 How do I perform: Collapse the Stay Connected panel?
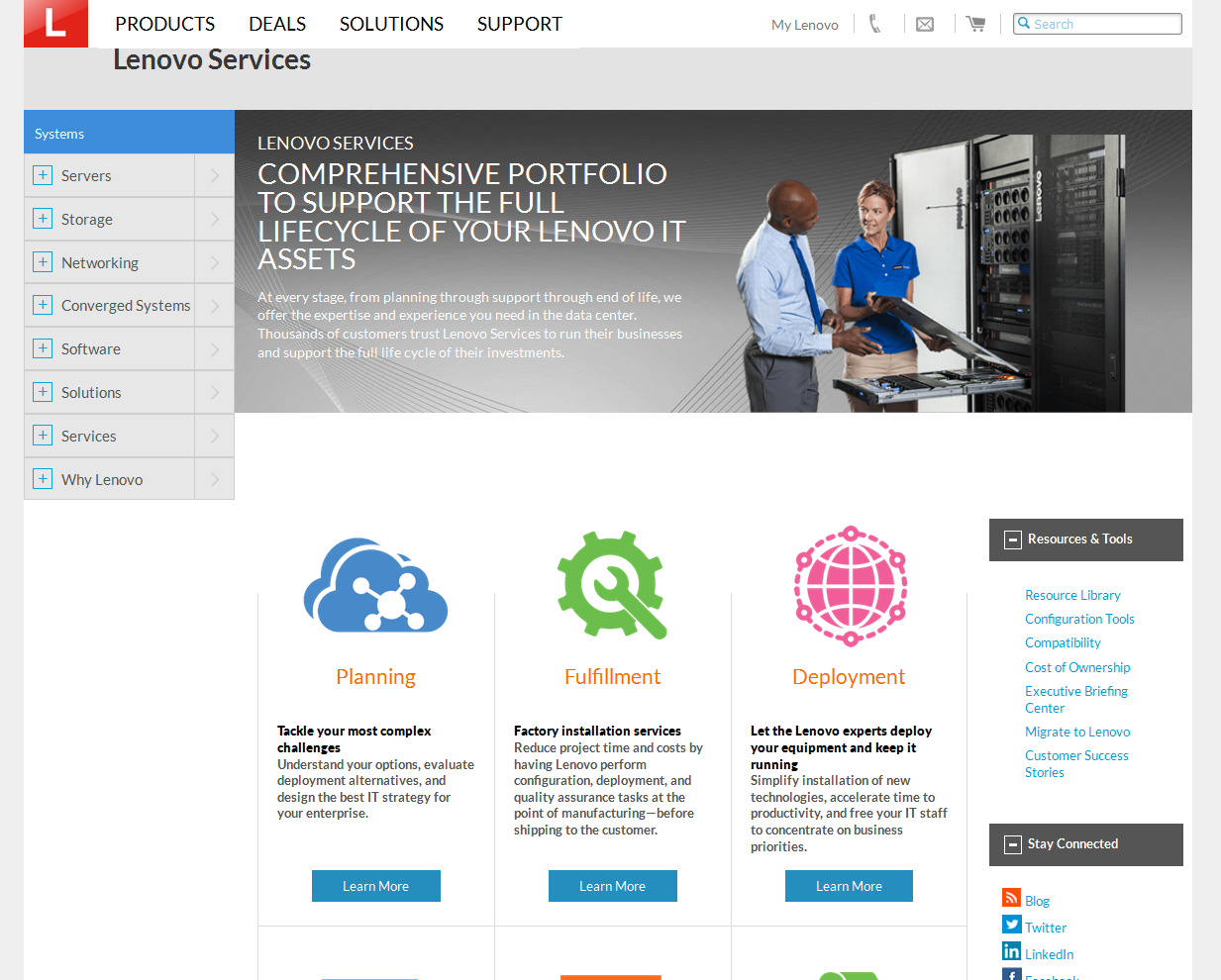[x=1012, y=844]
